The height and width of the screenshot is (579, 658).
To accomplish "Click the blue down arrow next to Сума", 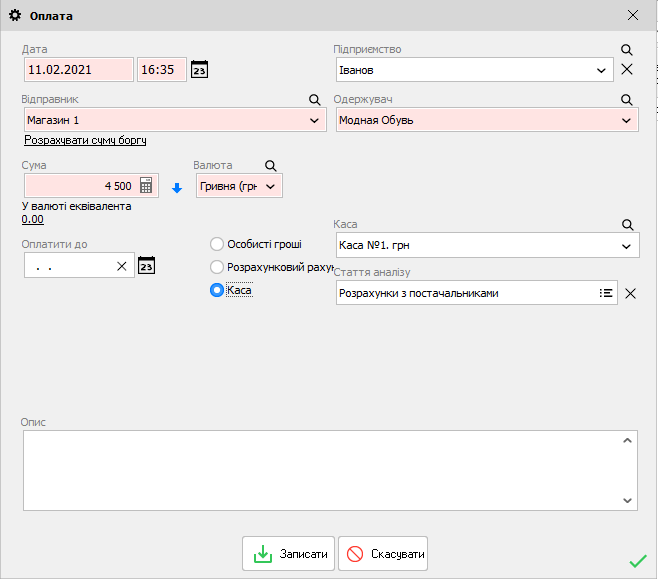I will (176, 187).
